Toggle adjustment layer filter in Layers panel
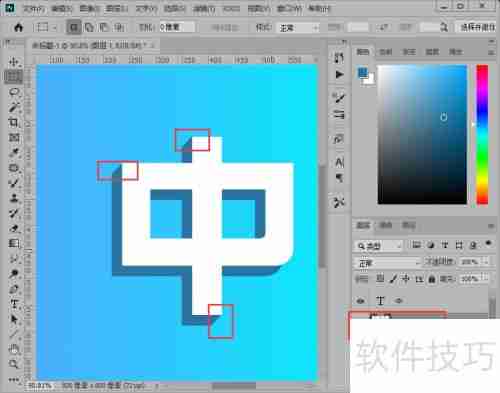This screenshot has width=500, height=393. click(x=431, y=245)
